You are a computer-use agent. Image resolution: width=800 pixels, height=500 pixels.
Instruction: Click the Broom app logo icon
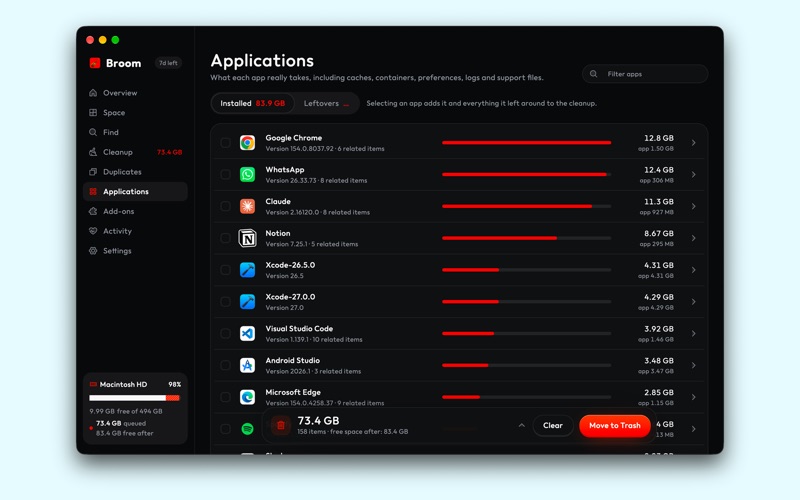pyautogui.click(x=95, y=63)
